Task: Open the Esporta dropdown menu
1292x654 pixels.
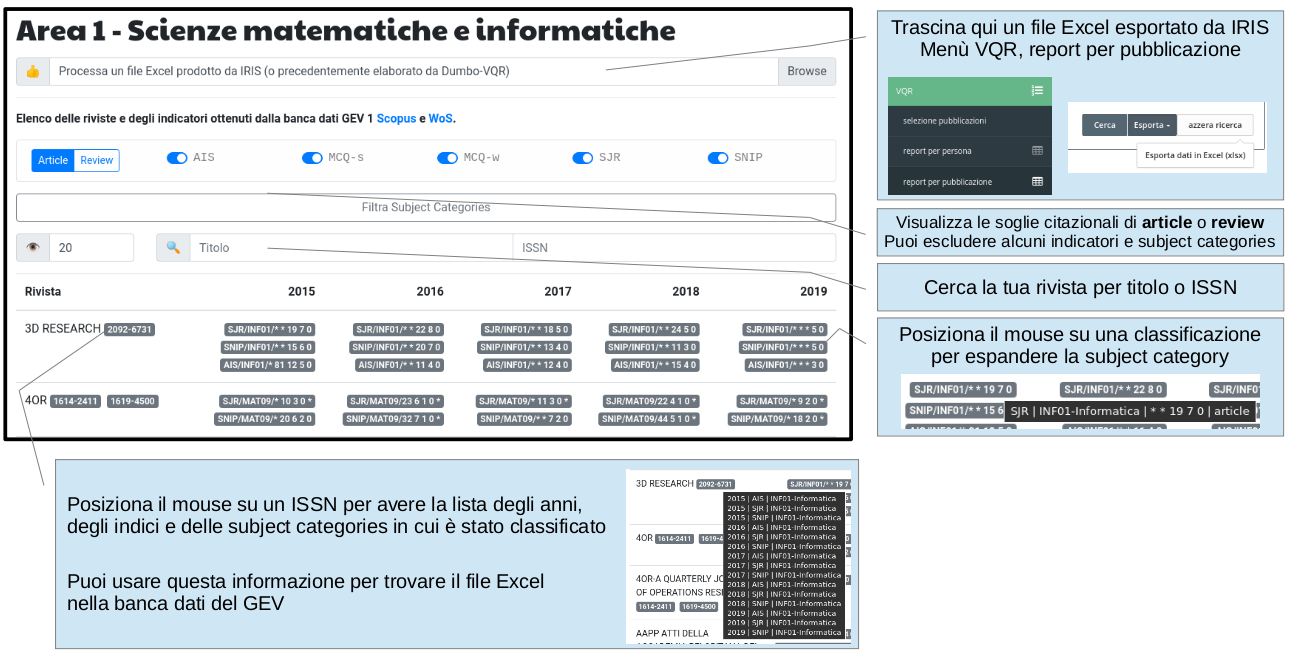Action: (1150, 125)
